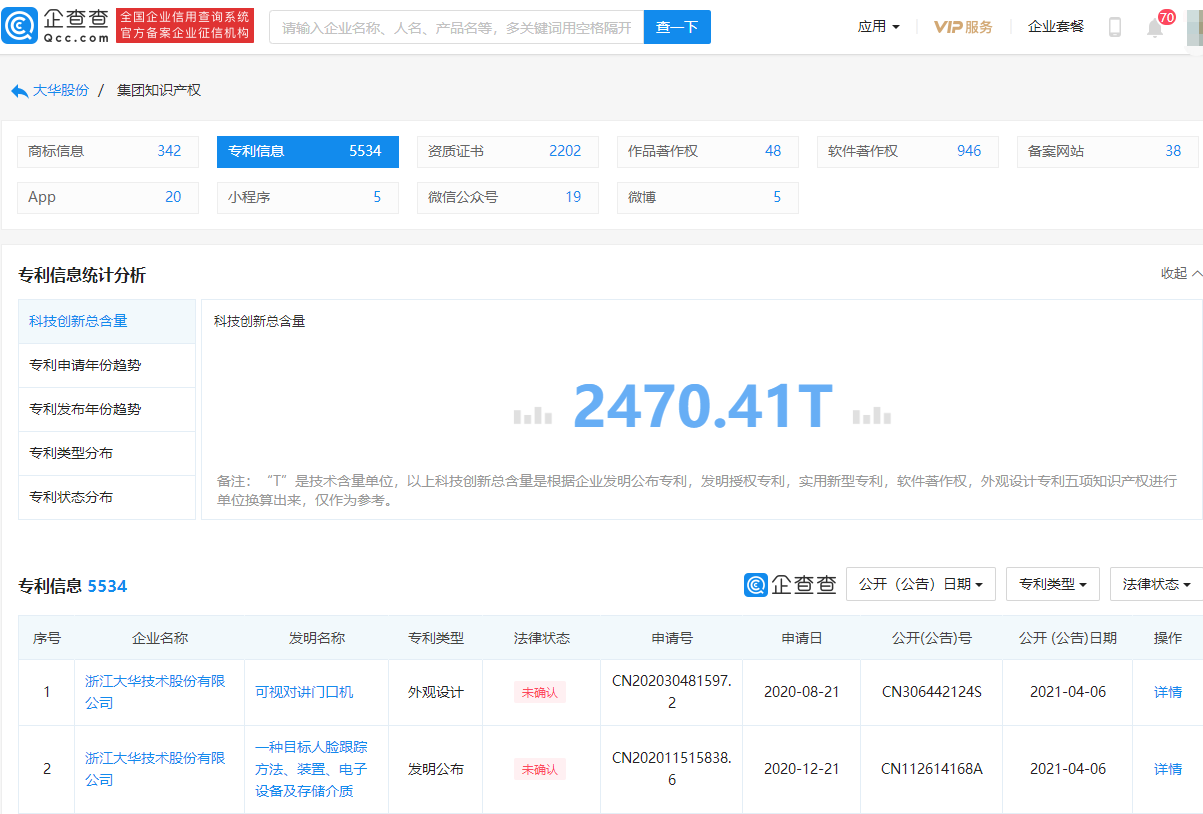1203x814 pixels.
Task: Click the 申请日 column header
Action: (x=802, y=638)
